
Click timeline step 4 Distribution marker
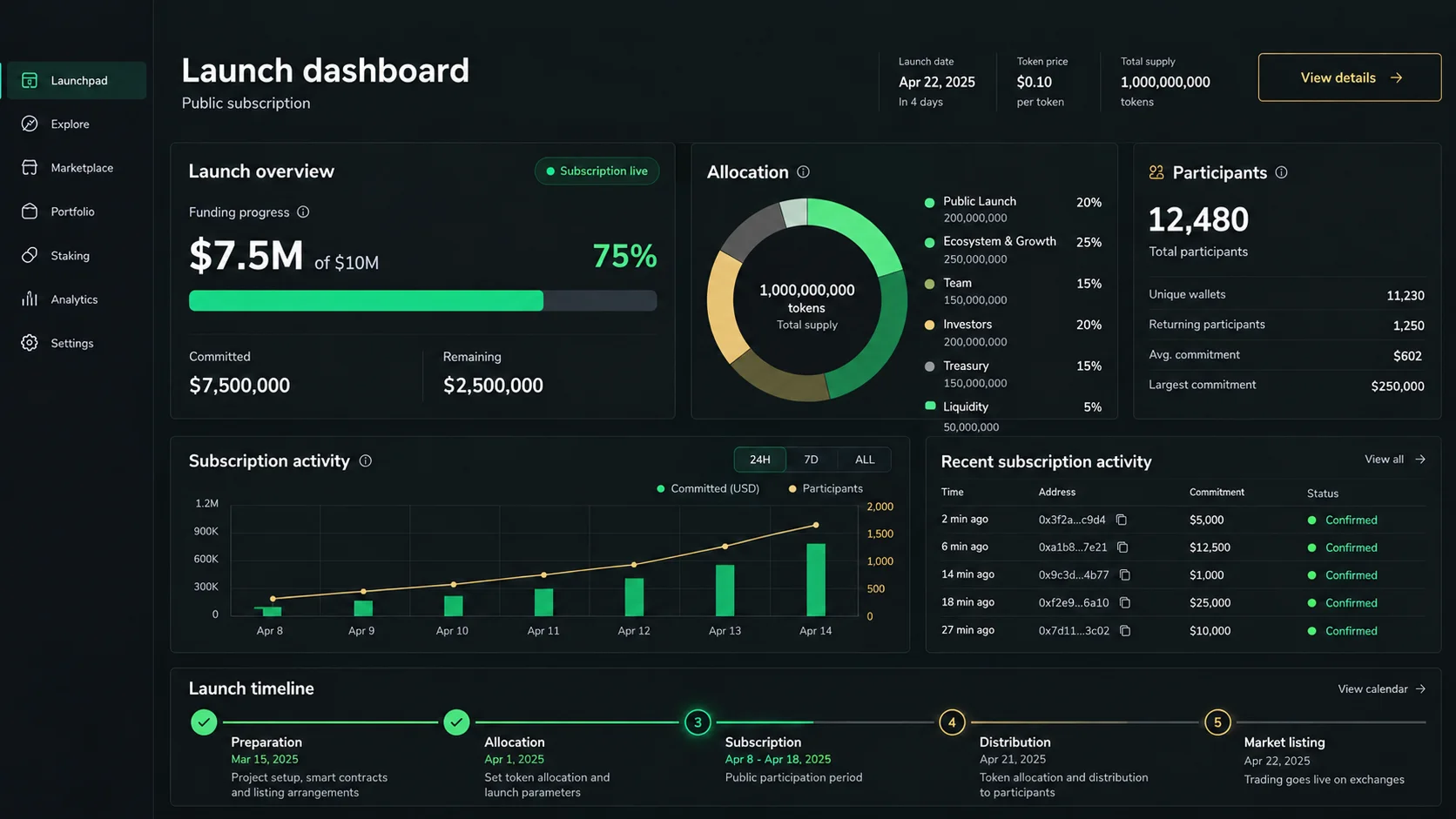[952, 722]
